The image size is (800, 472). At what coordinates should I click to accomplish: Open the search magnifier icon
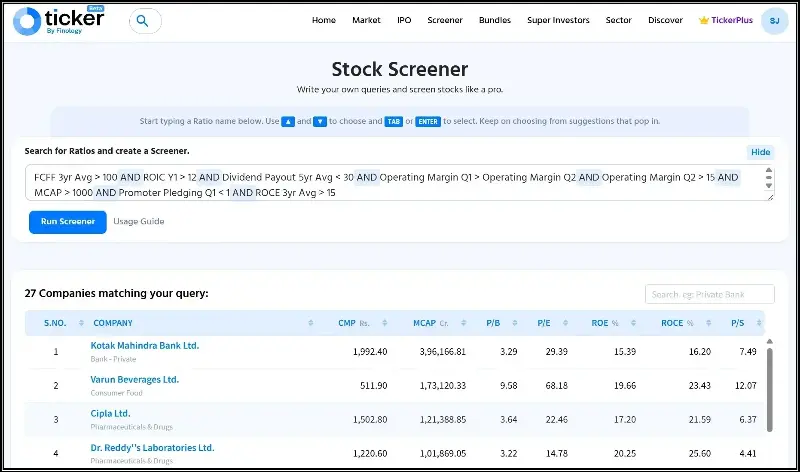pos(144,21)
